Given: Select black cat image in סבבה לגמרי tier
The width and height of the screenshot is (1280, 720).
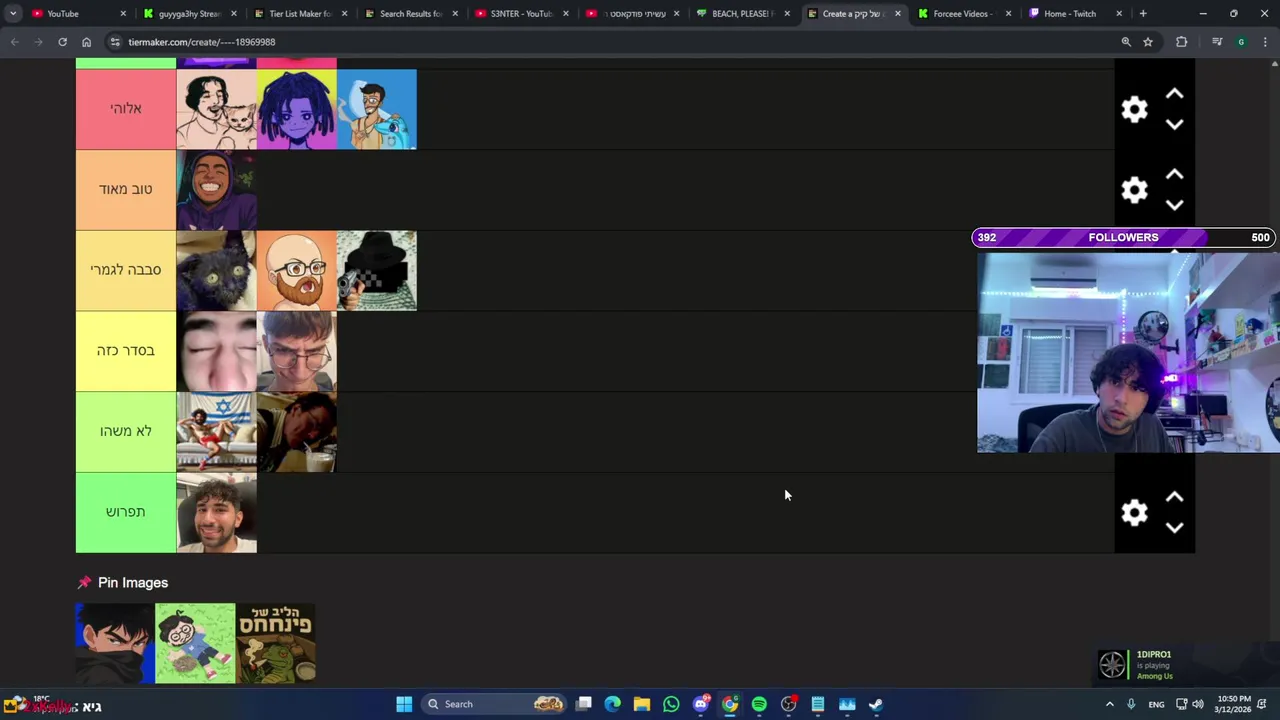Looking at the screenshot, I should pos(217,270).
